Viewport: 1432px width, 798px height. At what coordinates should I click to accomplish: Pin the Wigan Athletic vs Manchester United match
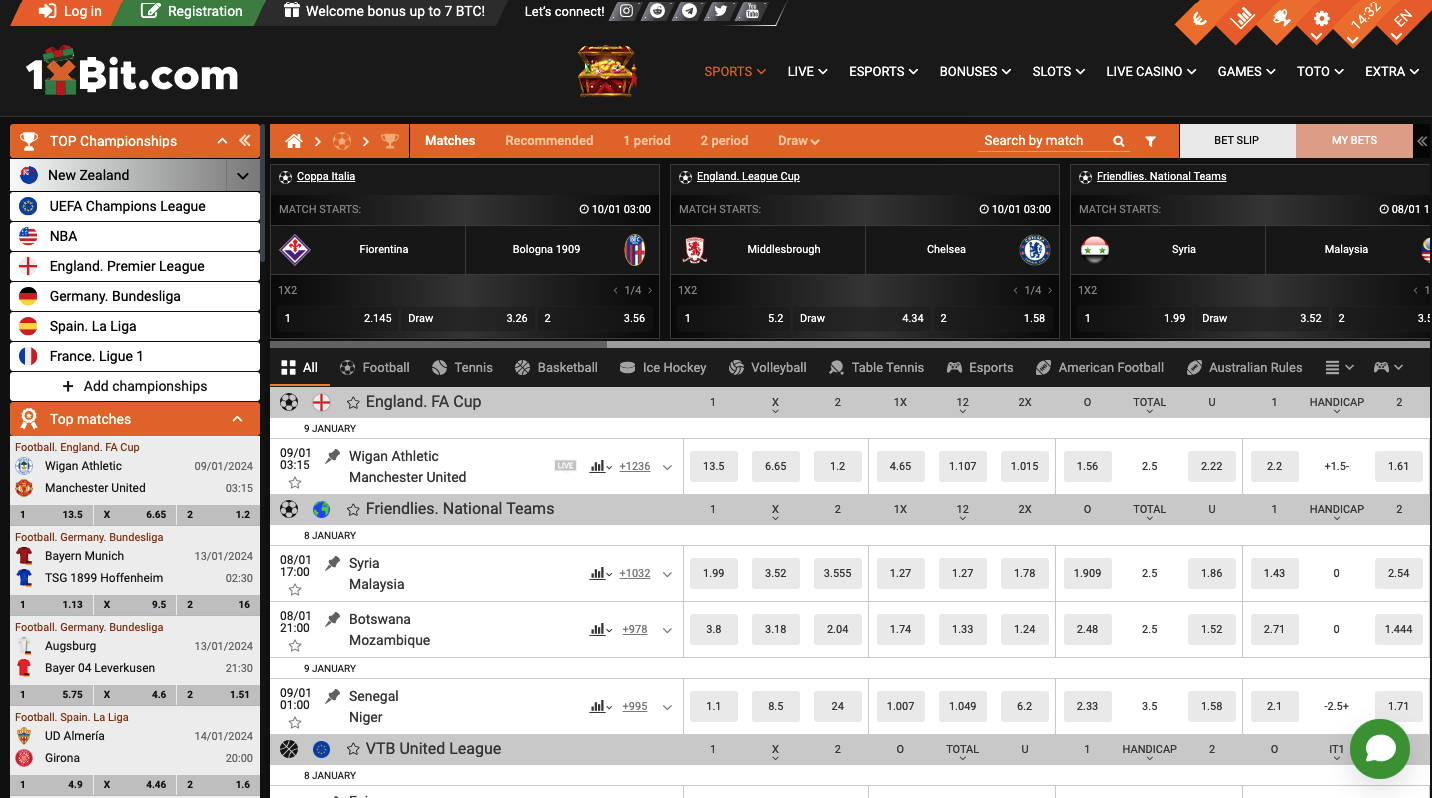pos(332,456)
